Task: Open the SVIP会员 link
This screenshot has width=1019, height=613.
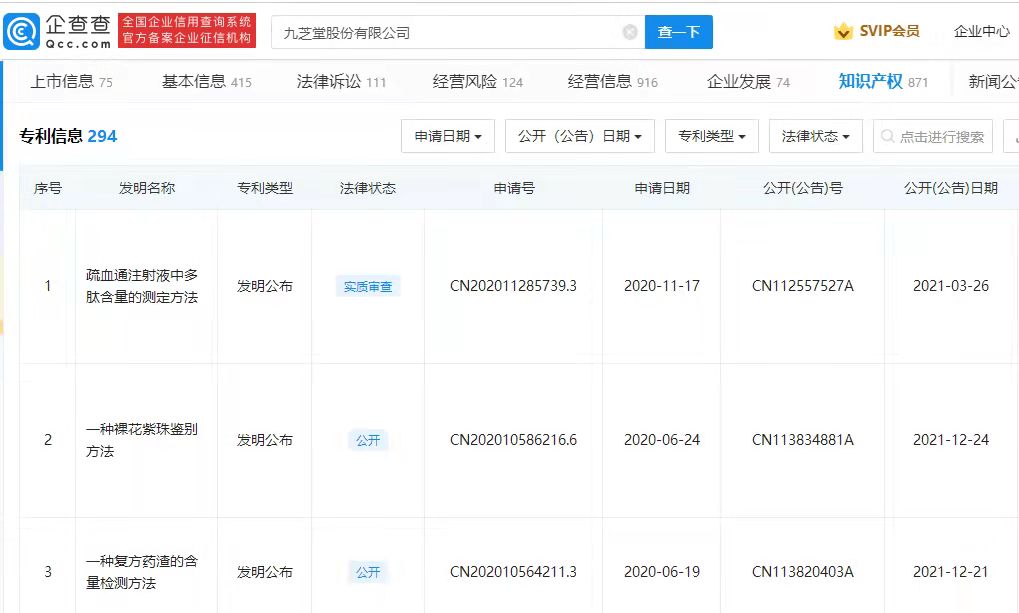Action: click(x=889, y=31)
